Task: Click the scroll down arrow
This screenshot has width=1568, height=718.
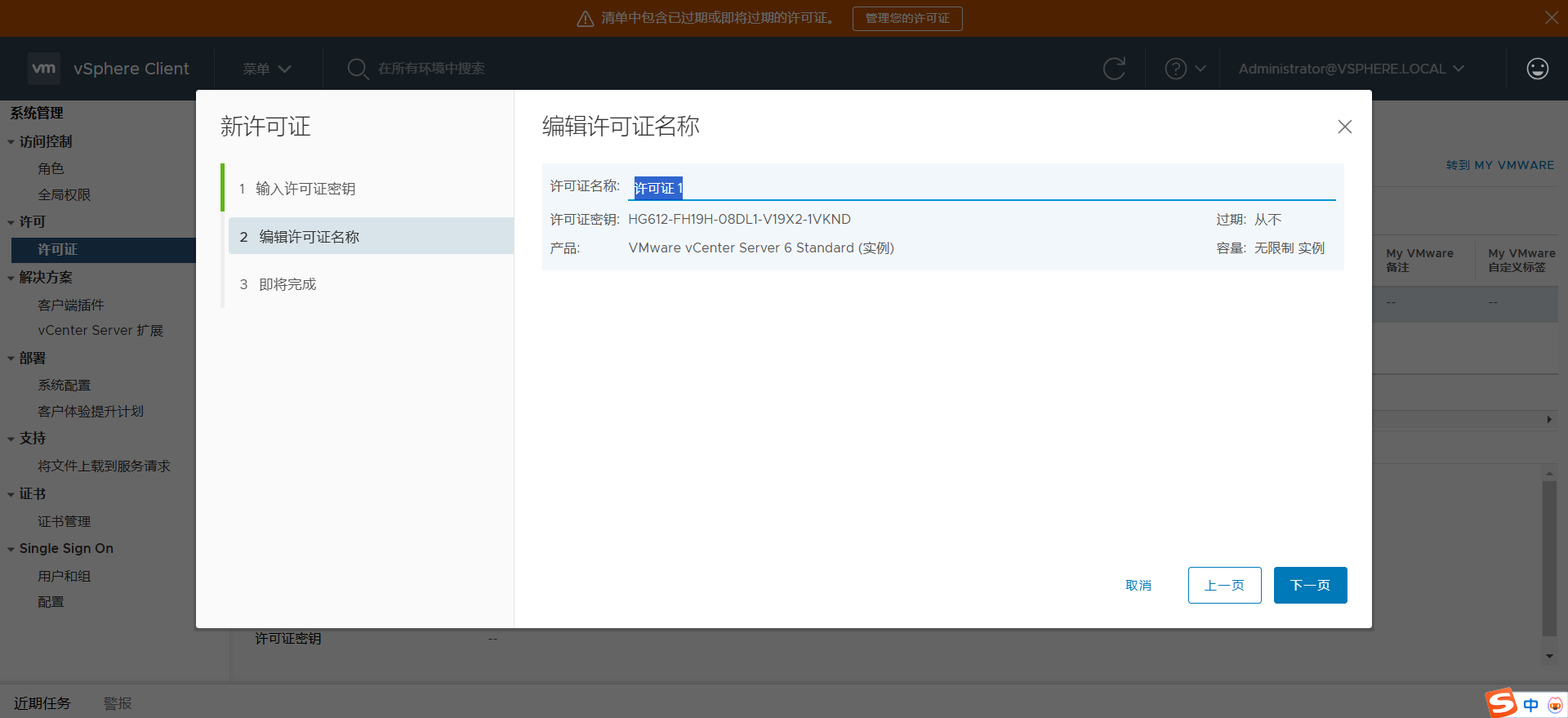Action: point(1549,656)
